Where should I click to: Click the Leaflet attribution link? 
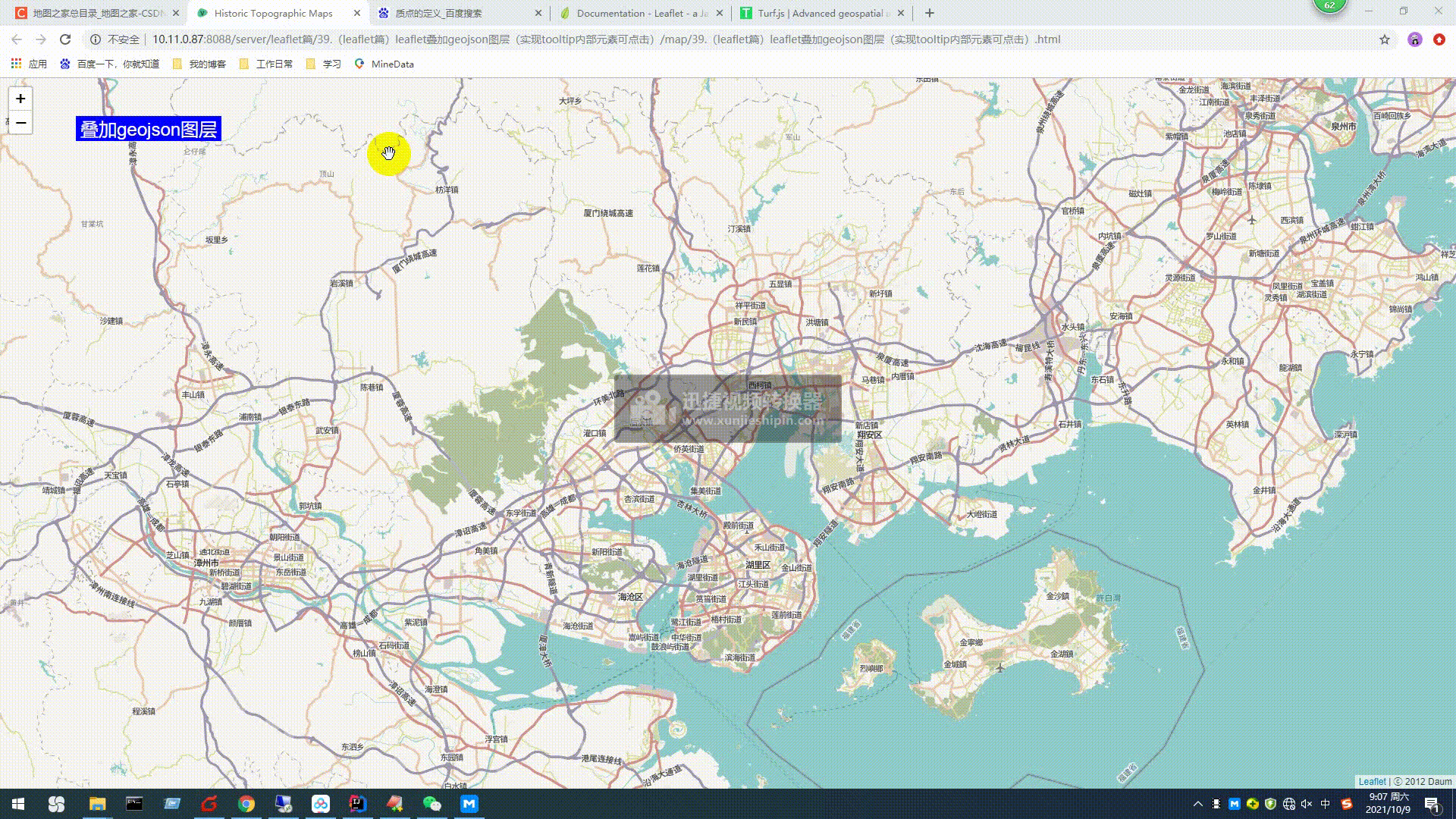point(1371,782)
